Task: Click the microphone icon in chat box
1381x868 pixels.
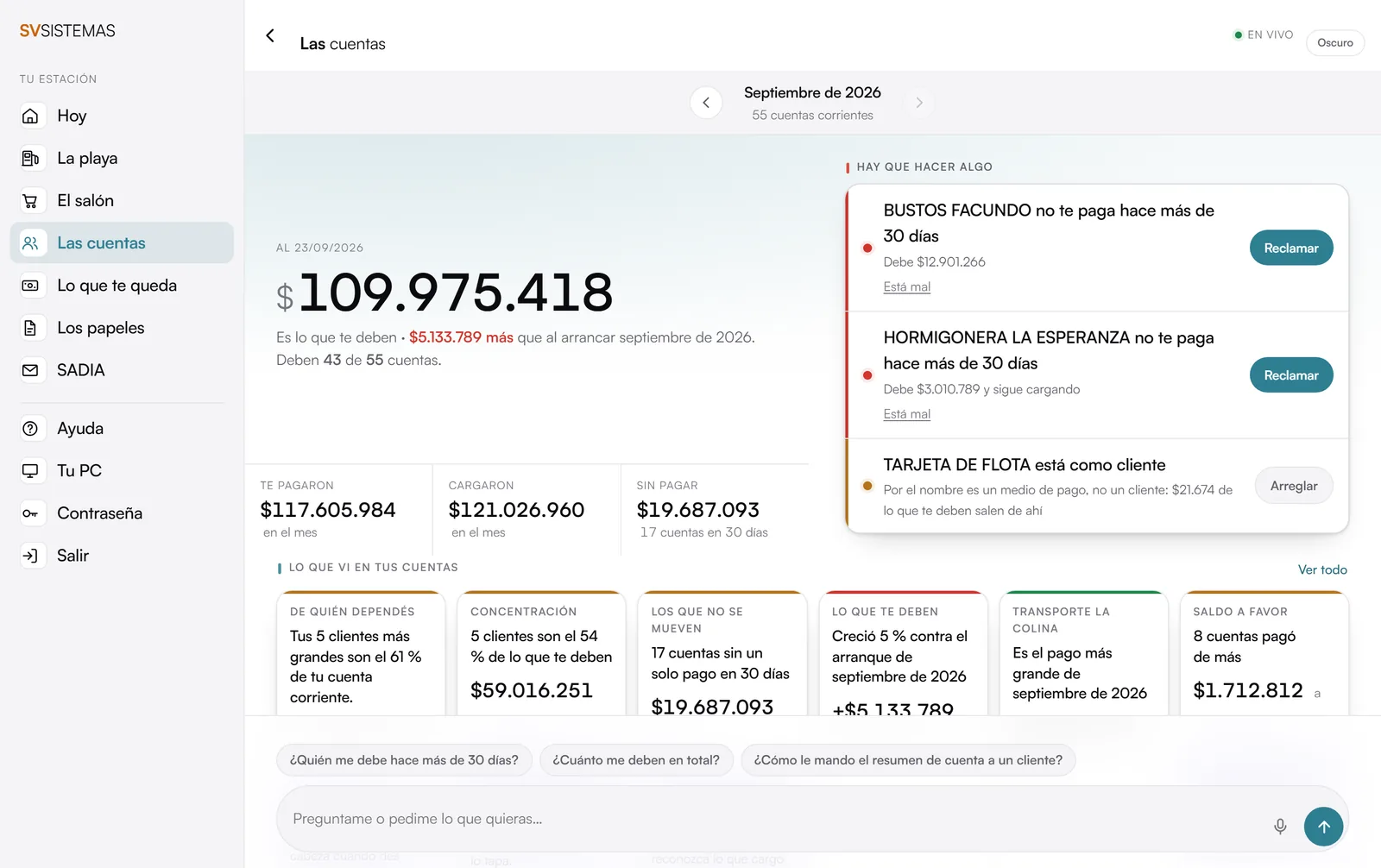Action: pos(1280,827)
